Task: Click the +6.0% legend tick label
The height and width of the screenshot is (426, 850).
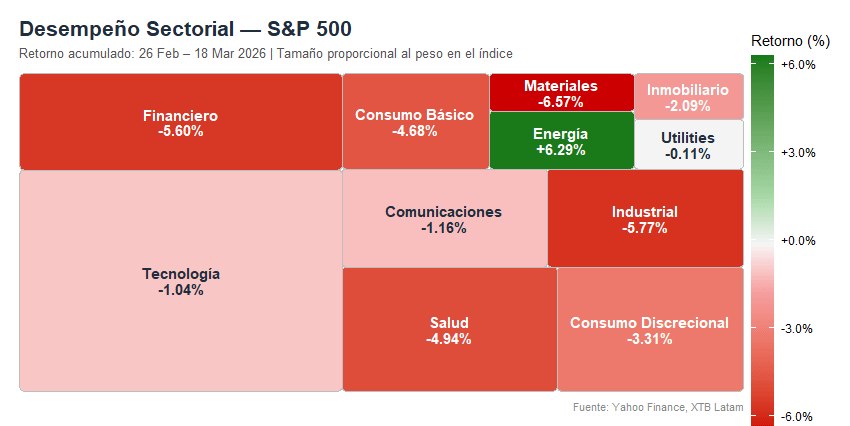Action: [x=798, y=65]
